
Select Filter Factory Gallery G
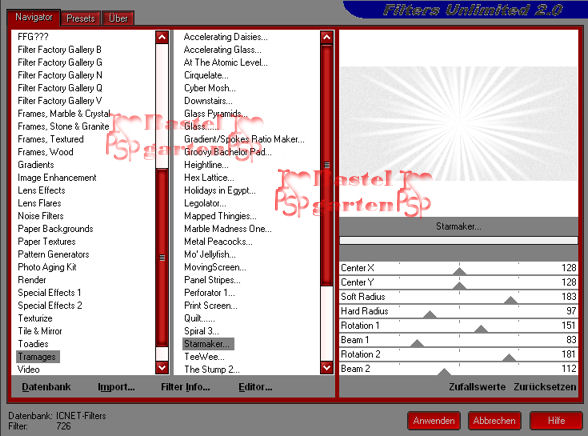pos(60,62)
